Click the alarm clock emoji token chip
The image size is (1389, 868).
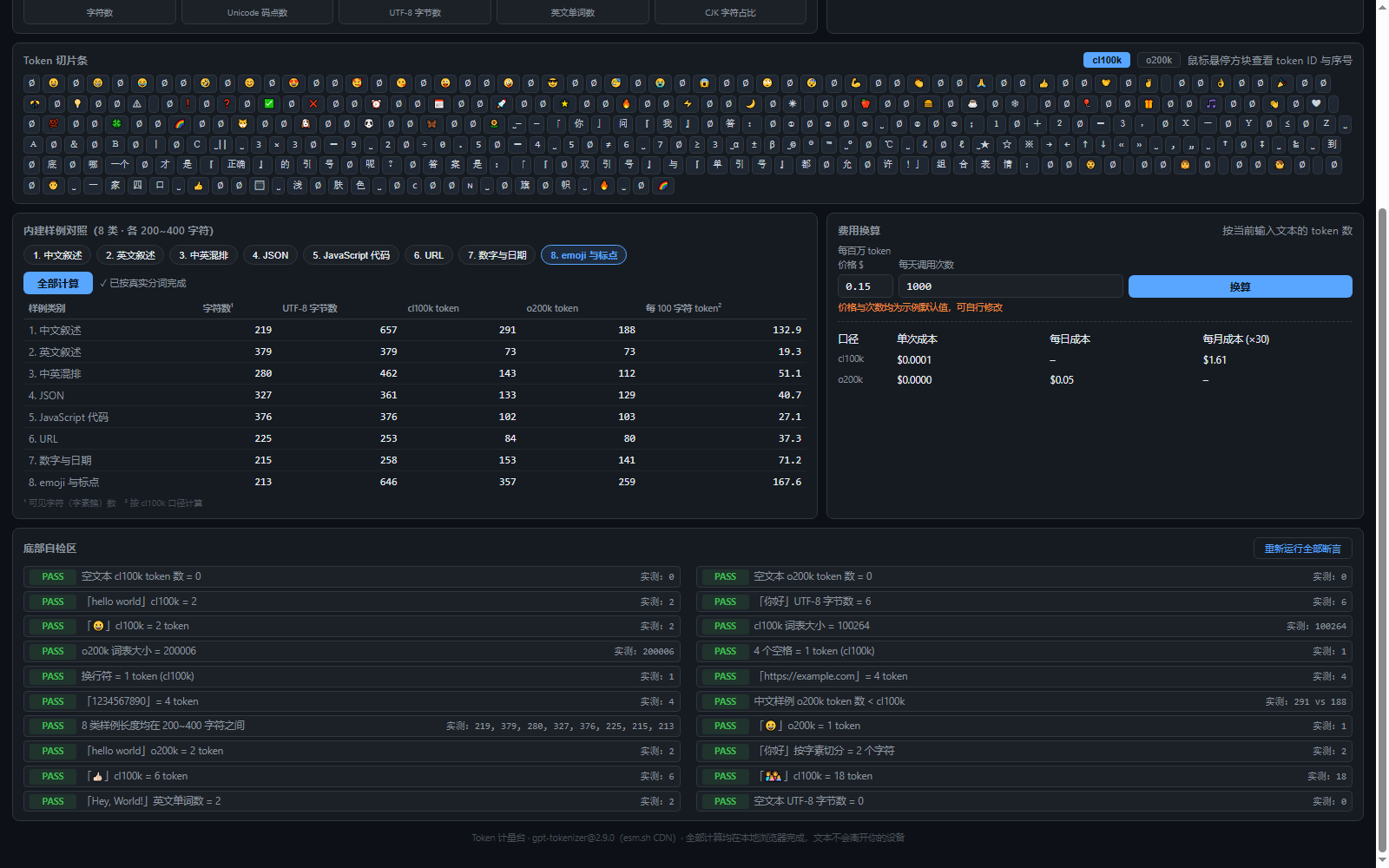pyautogui.click(x=376, y=103)
